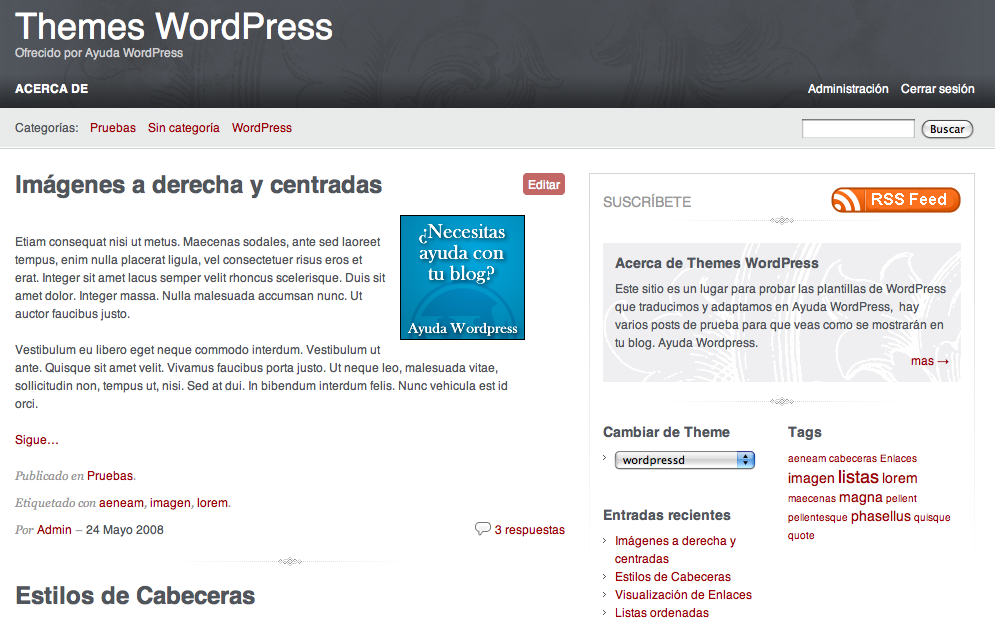This screenshot has width=995, height=624.
Task: Click the Ayuda Wordpress blue banner image
Action: 462,277
